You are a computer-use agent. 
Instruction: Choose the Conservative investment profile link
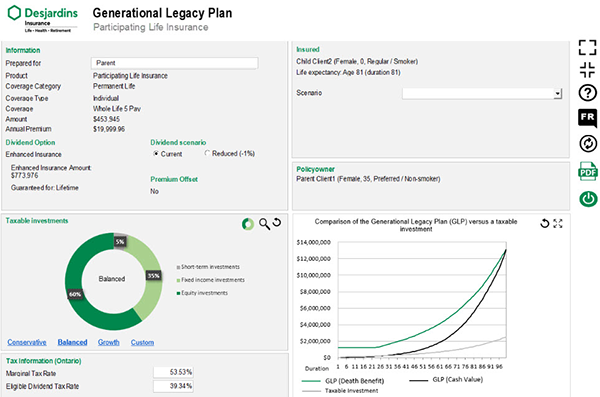point(27,342)
